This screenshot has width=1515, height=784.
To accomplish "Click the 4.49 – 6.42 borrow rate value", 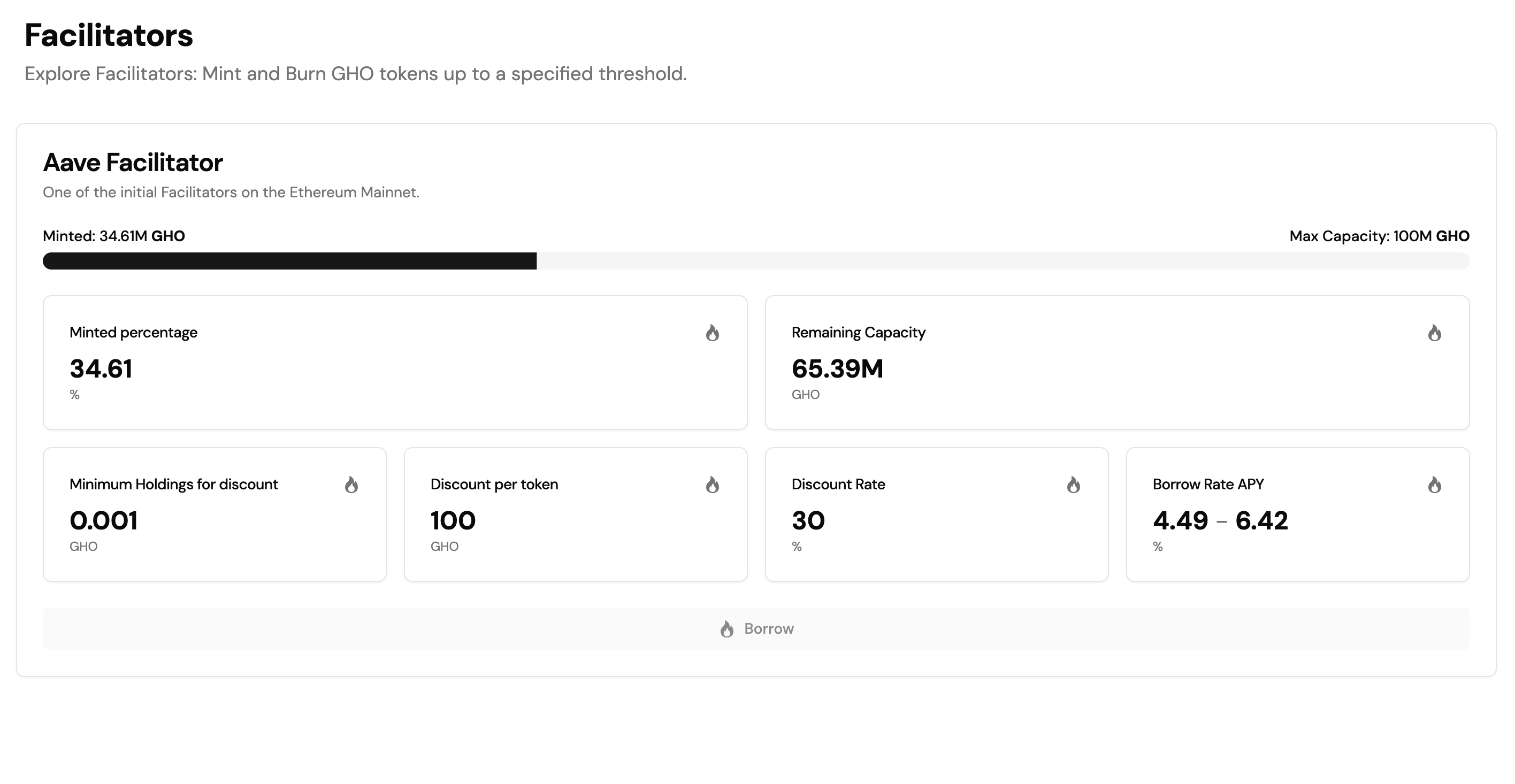I will pos(1220,520).
